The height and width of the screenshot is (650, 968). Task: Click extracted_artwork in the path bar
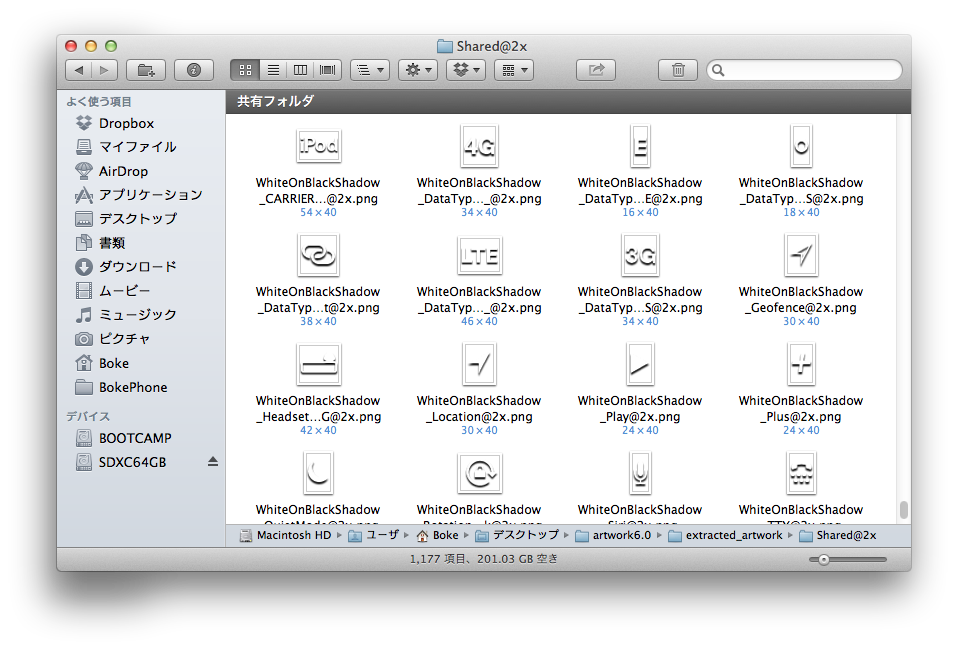pos(725,535)
